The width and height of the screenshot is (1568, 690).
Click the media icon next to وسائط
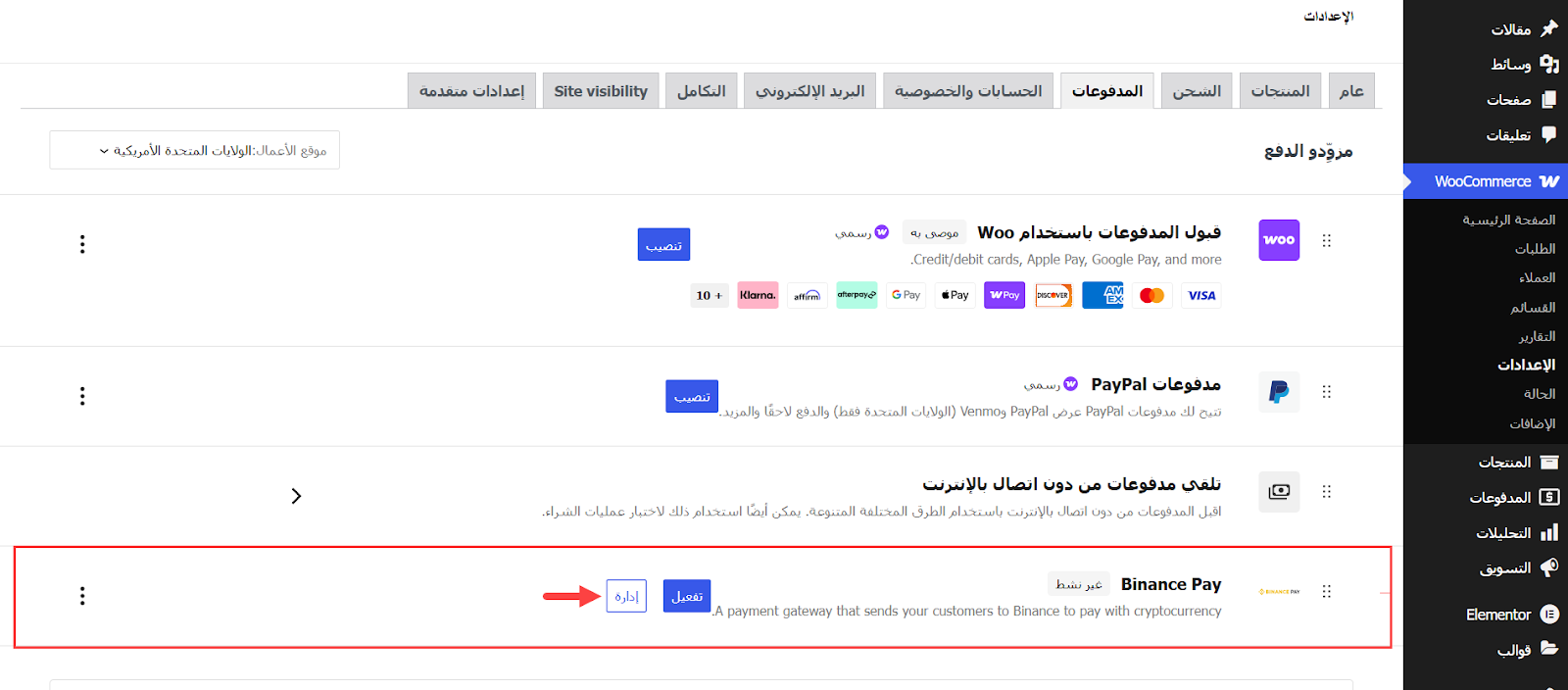(1549, 64)
